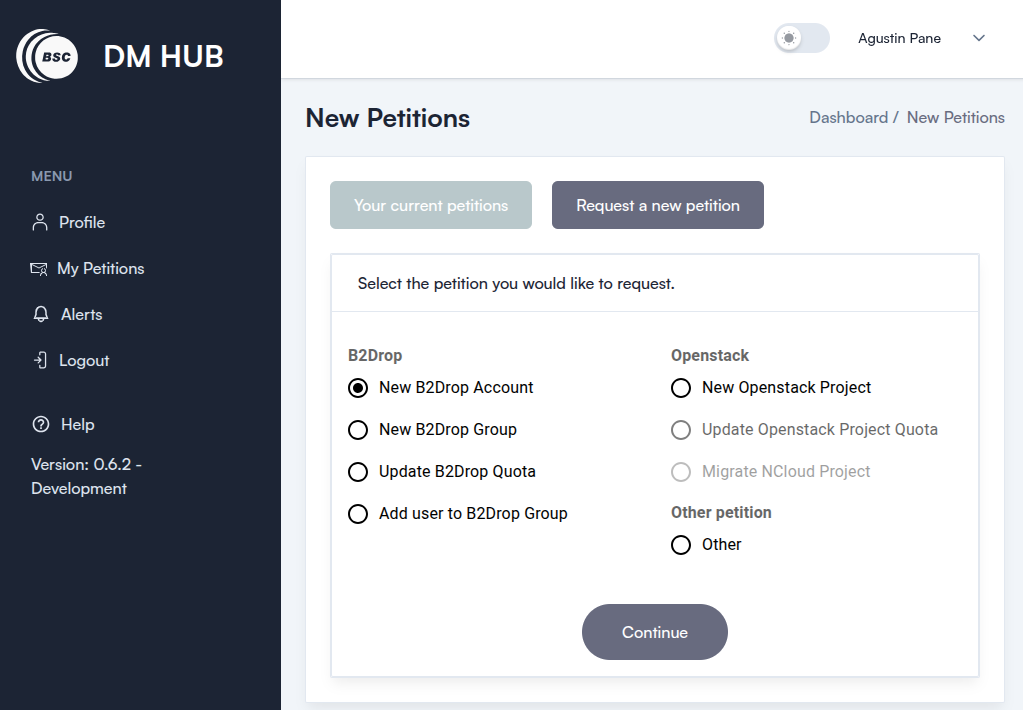
Task: Click the New Petitions breadcrumb
Action: [955, 117]
